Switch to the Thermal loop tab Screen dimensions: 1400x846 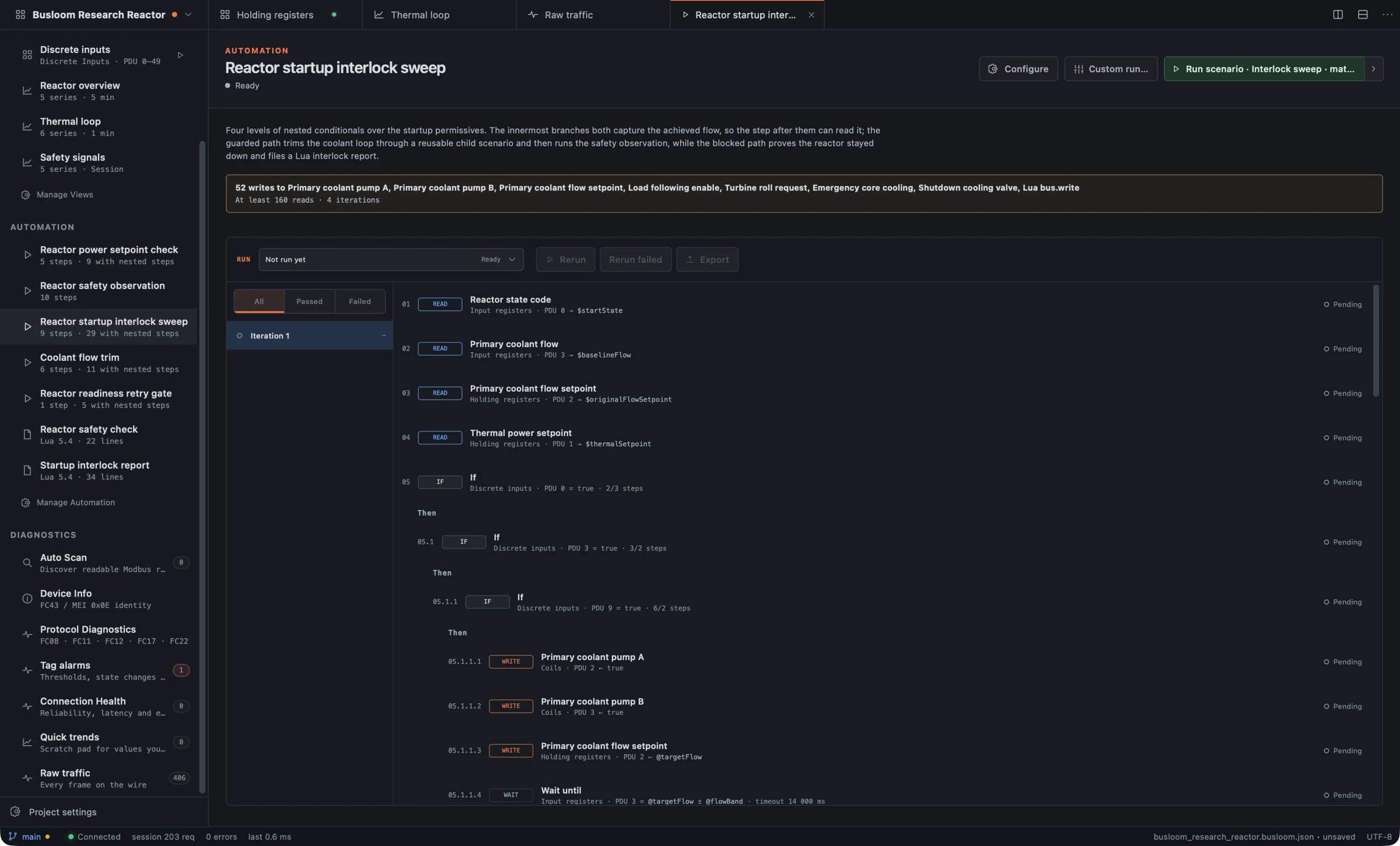(x=439, y=15)
